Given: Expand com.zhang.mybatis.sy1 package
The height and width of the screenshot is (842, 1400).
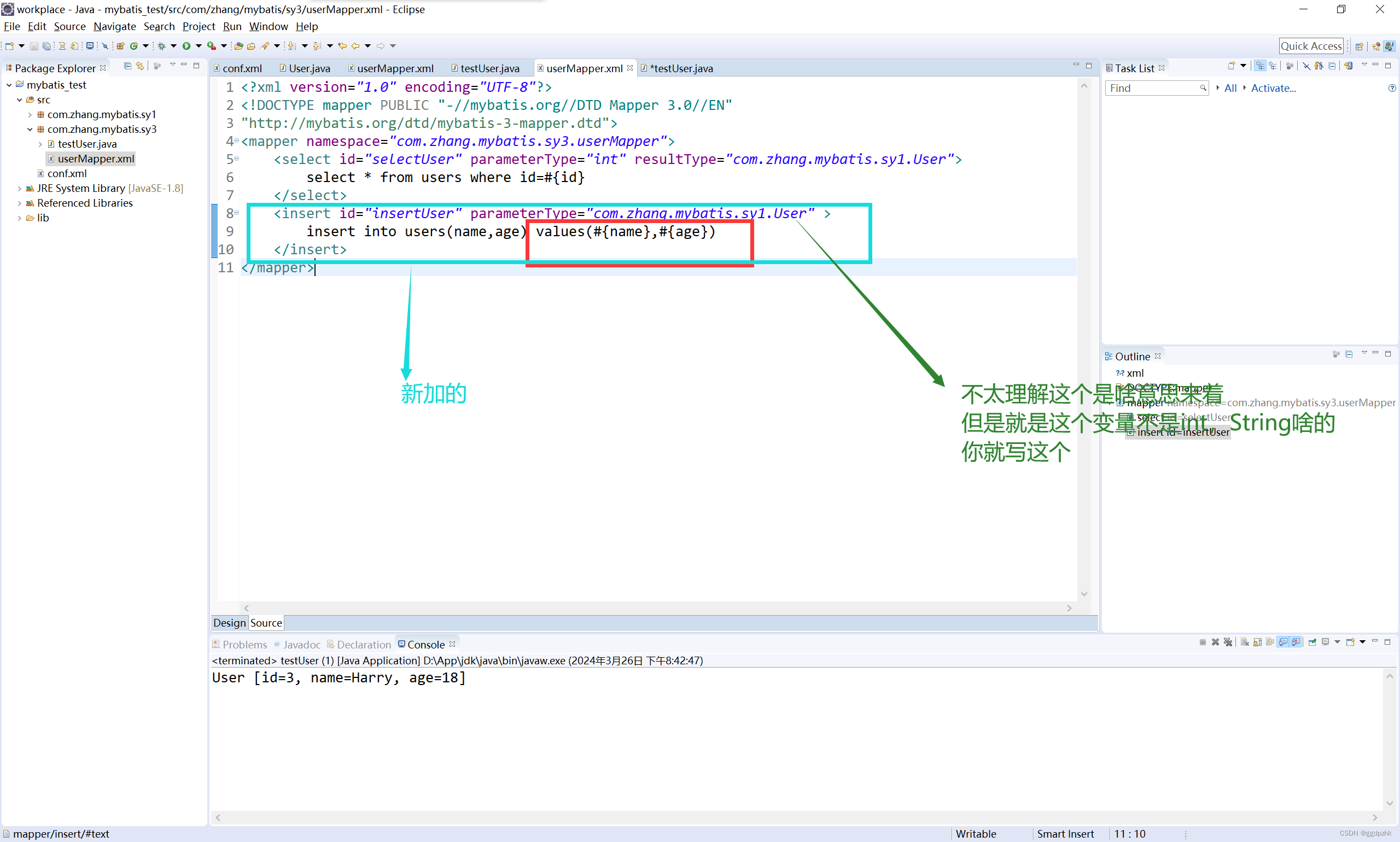Looking at the screenshot, I should point(30,115).
